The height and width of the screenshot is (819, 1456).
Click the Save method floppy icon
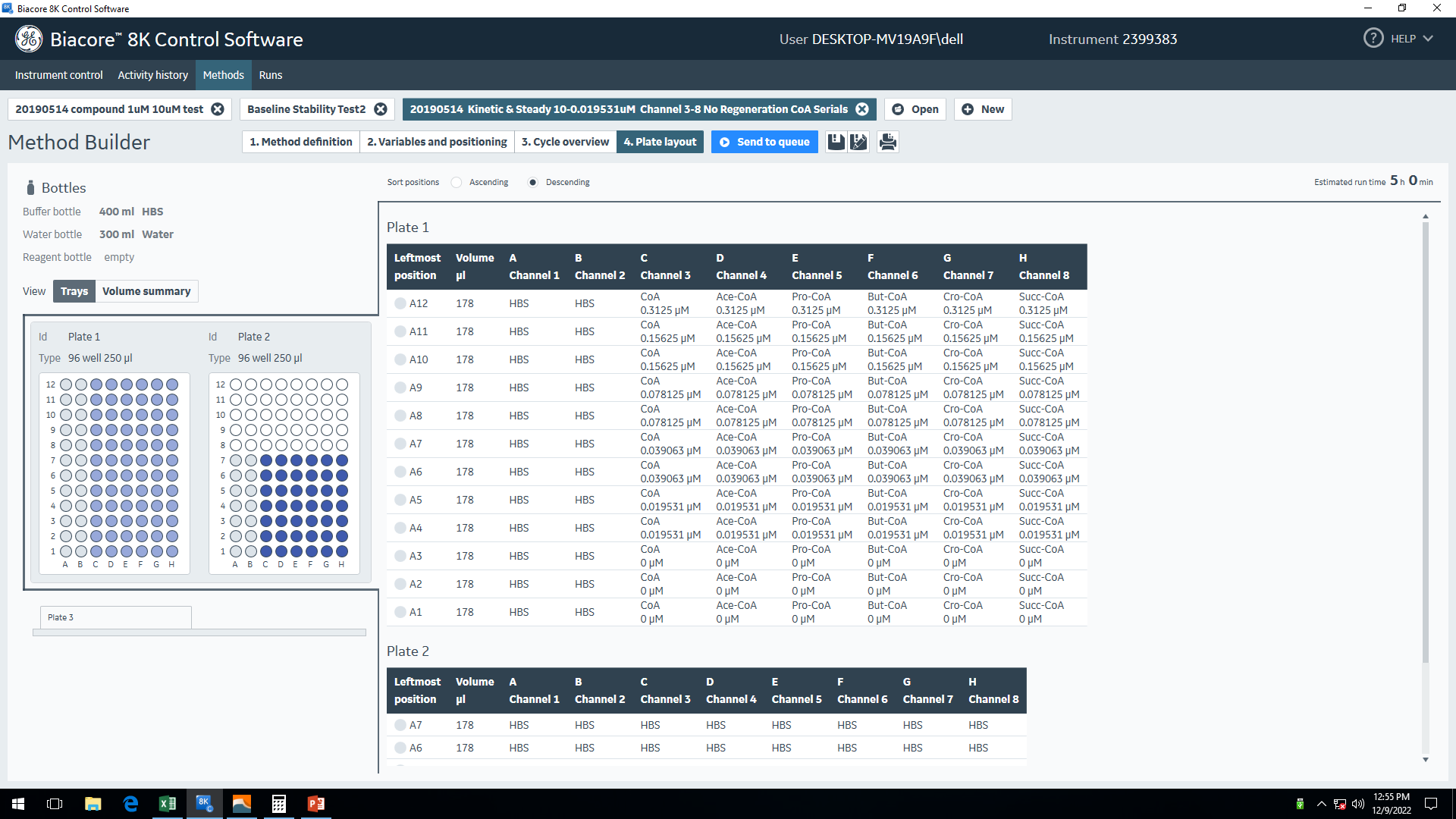tap(836, 142)
